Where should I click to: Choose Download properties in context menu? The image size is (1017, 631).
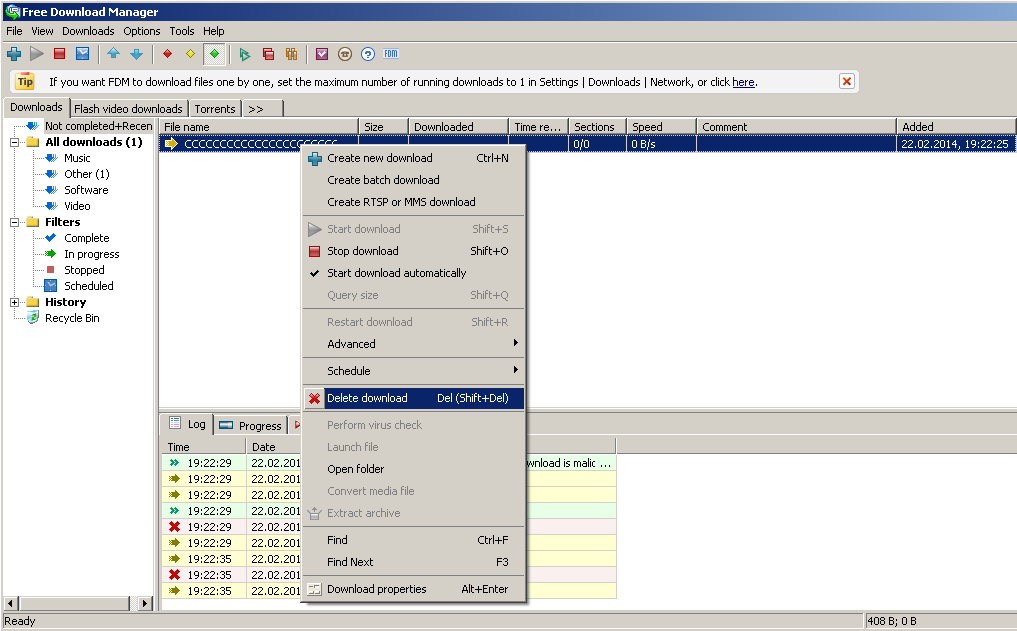413,589
